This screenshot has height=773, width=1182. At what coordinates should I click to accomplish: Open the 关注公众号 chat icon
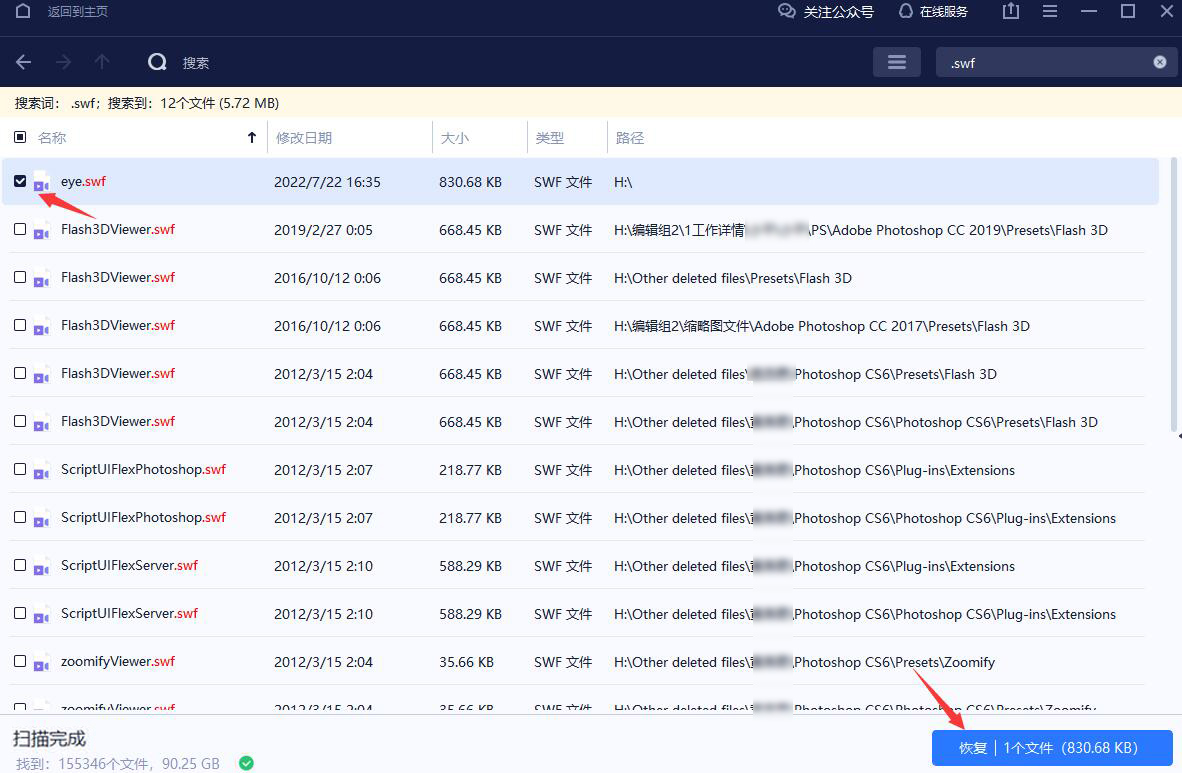tap(787, 11)
